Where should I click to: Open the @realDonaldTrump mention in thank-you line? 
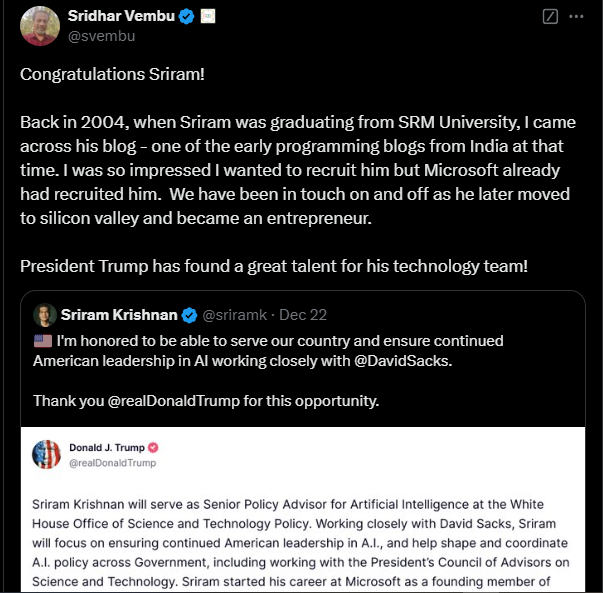pyautogui.click(x=174, y=401)
